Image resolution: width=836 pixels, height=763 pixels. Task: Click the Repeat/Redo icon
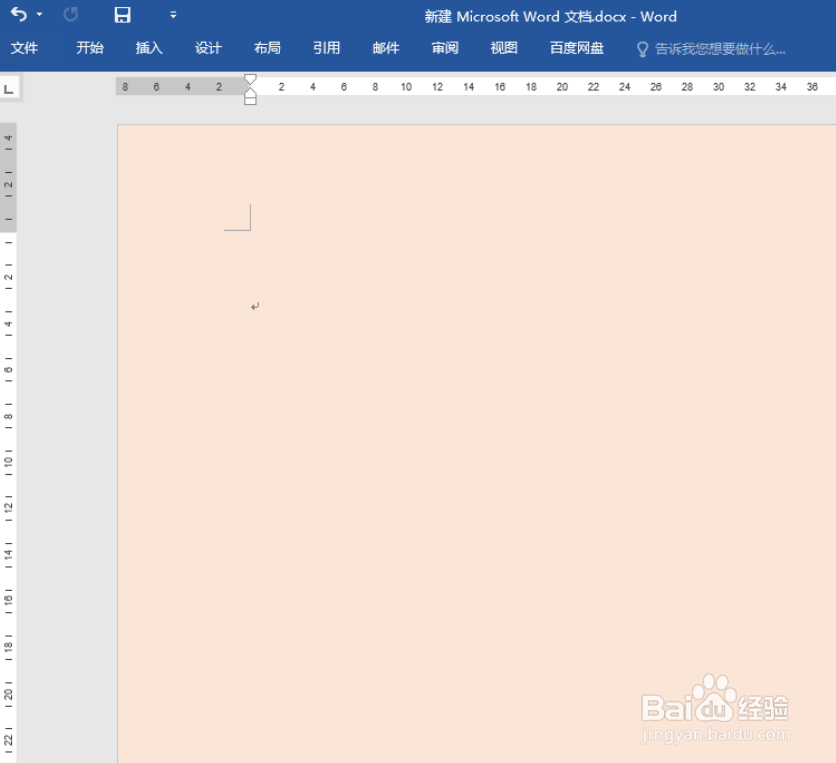pyautogui.click(x=70, y=14)
